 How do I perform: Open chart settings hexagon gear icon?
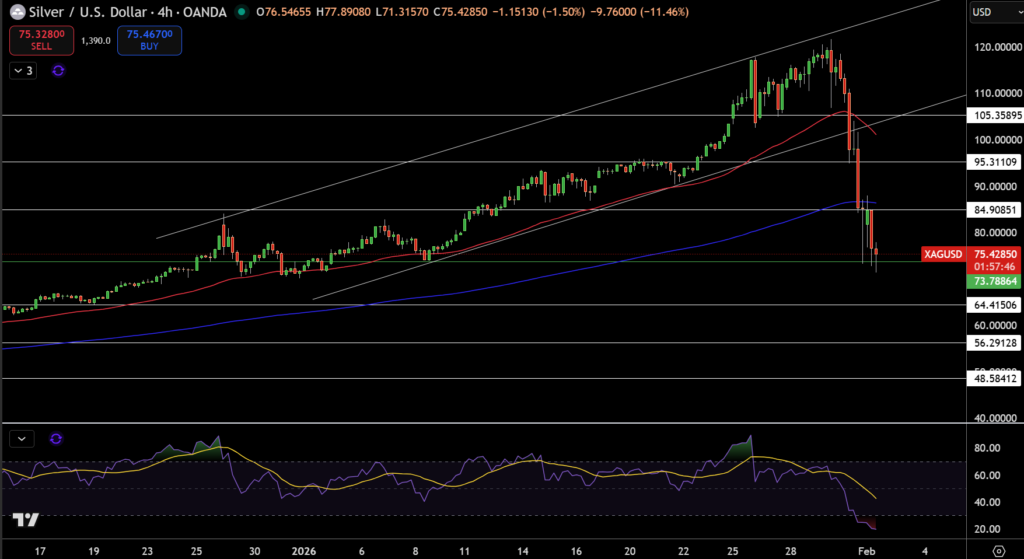[x=997, y=550]
